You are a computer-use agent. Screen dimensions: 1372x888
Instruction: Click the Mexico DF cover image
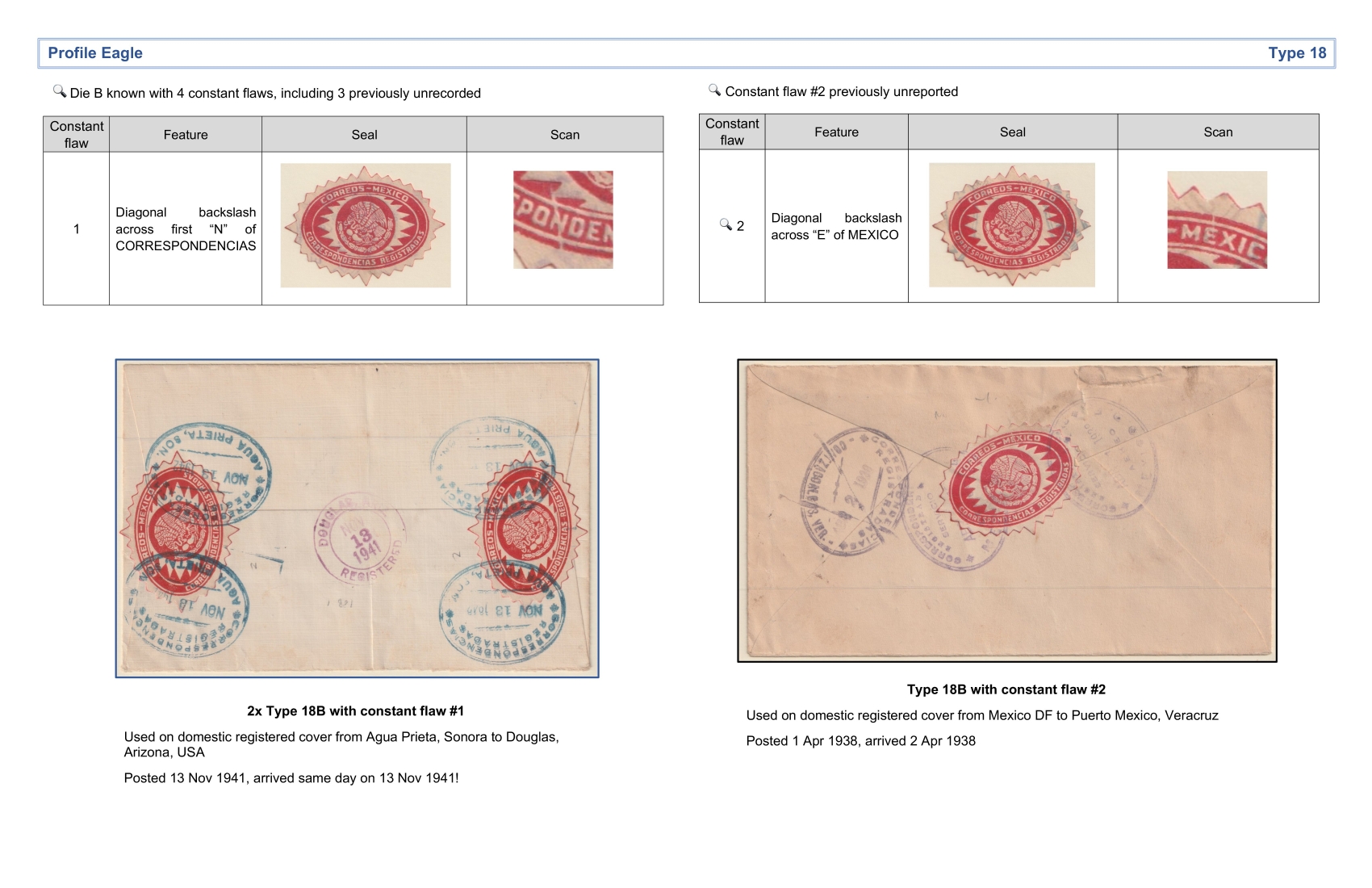pyautogui.click(x=1006, y=510)
